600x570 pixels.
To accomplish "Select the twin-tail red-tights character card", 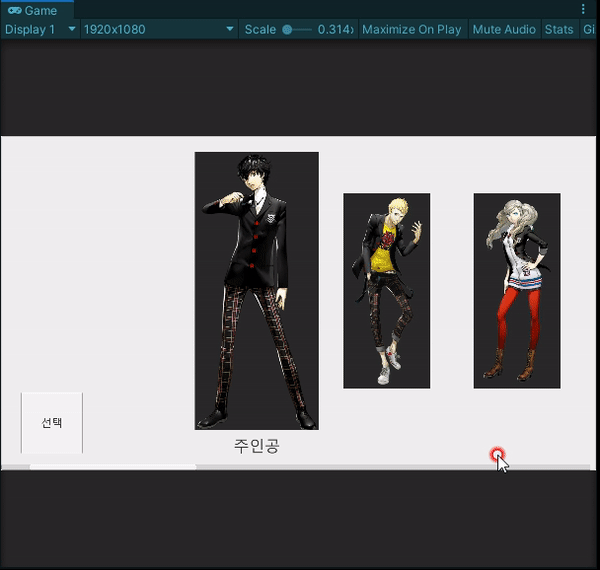I will (x=517, y=291).
